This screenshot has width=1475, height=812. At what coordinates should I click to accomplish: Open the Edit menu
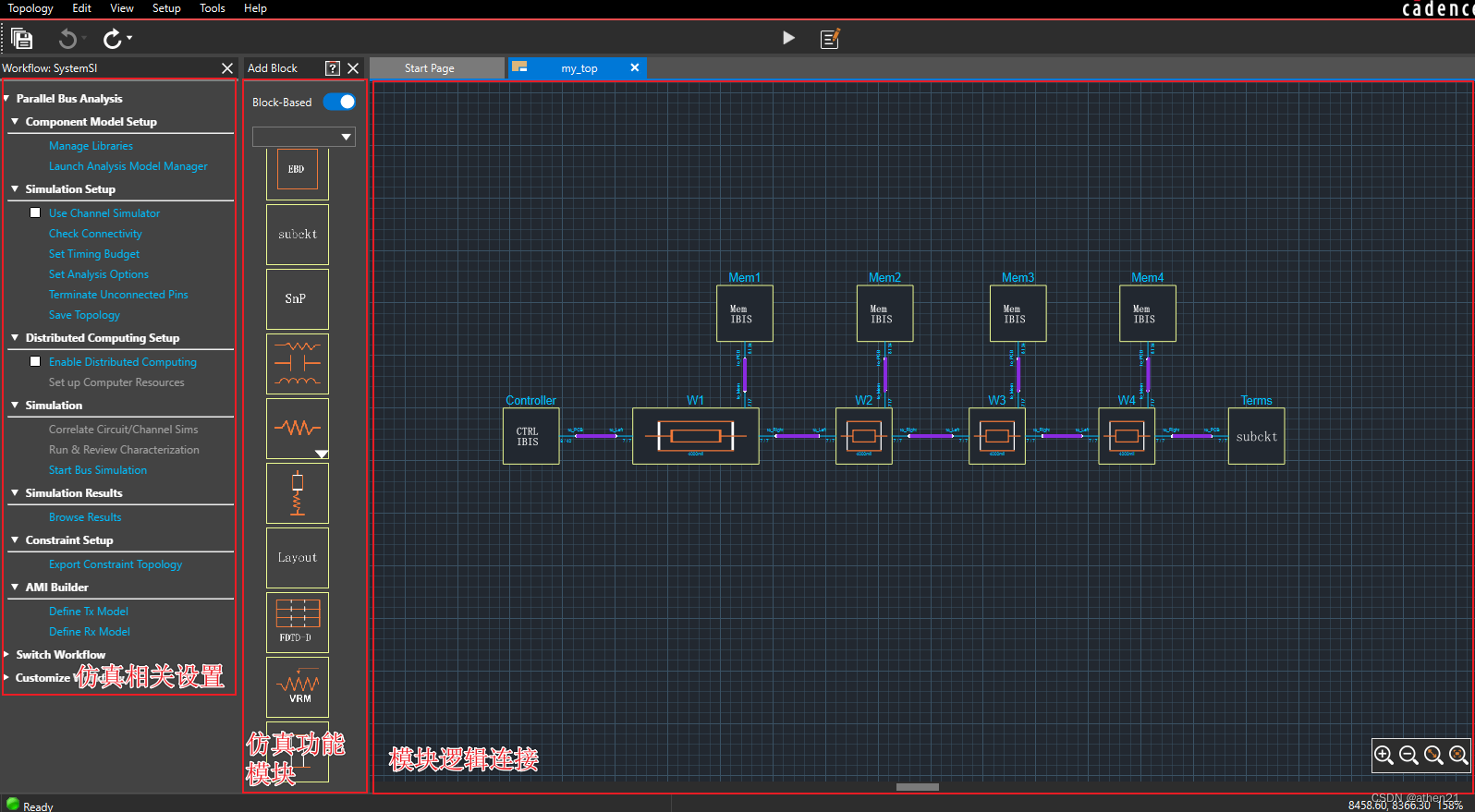tap(82, 8)
